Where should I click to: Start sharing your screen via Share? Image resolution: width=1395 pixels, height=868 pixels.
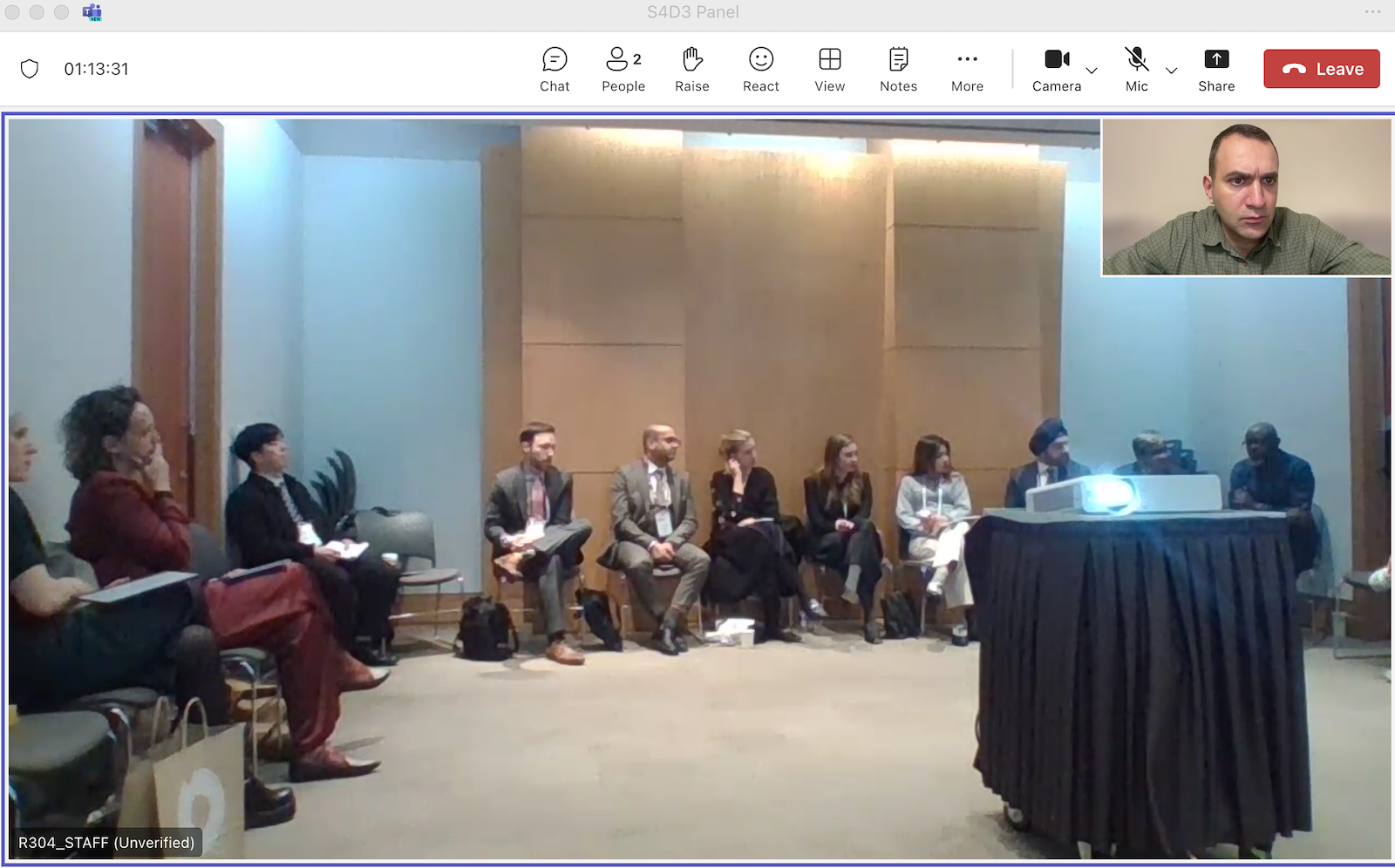(x=1215, y=69)
